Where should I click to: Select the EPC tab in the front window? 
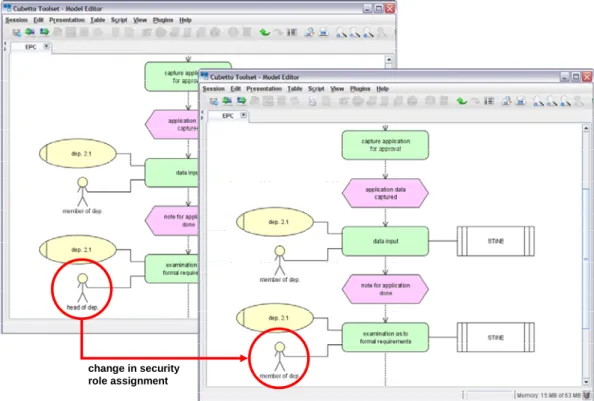(228, 116)
